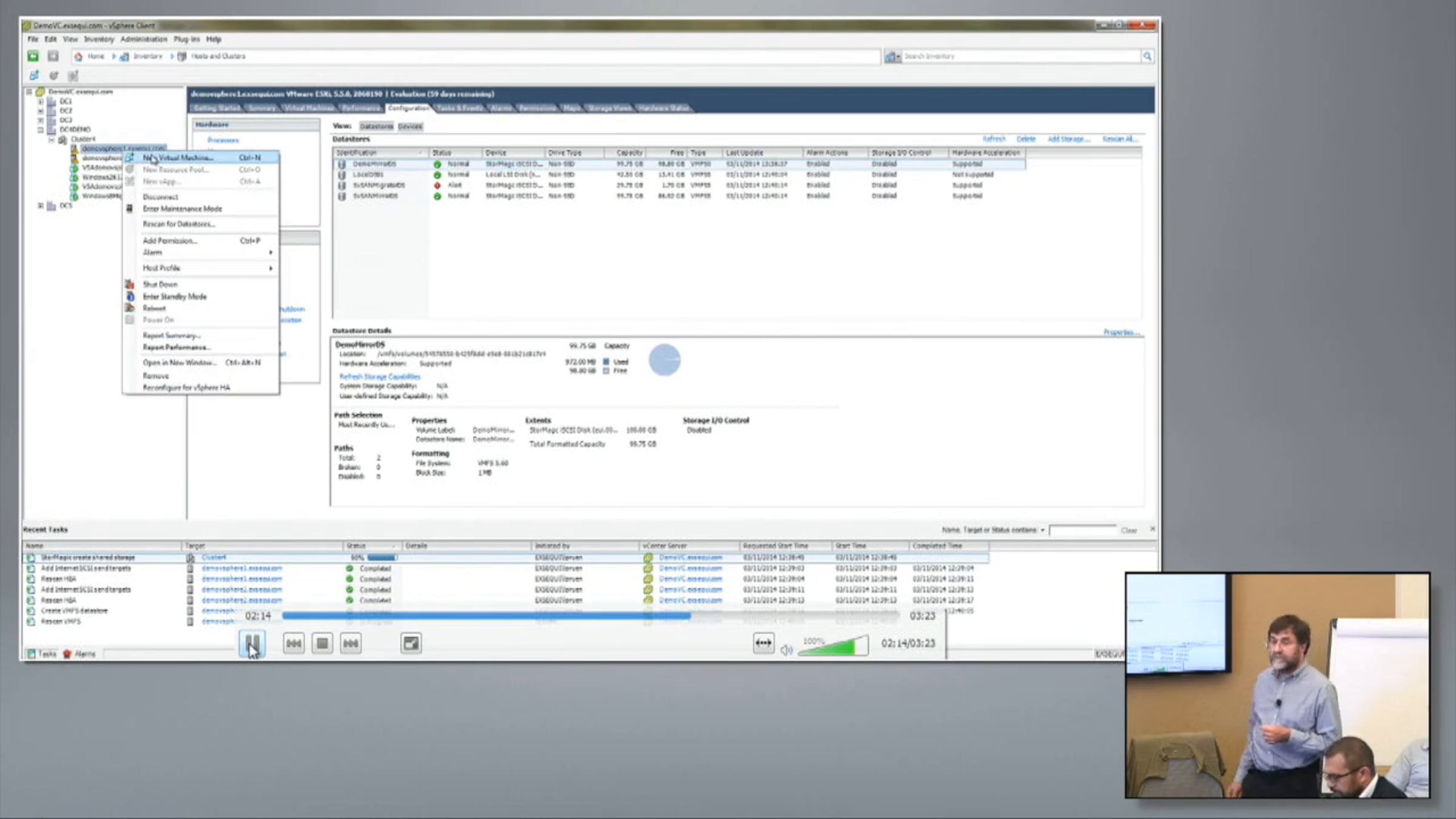Click the skip backward player button
Image resolution: width=1456 pixels, height=819 pixels.
(x=294, y=643)
